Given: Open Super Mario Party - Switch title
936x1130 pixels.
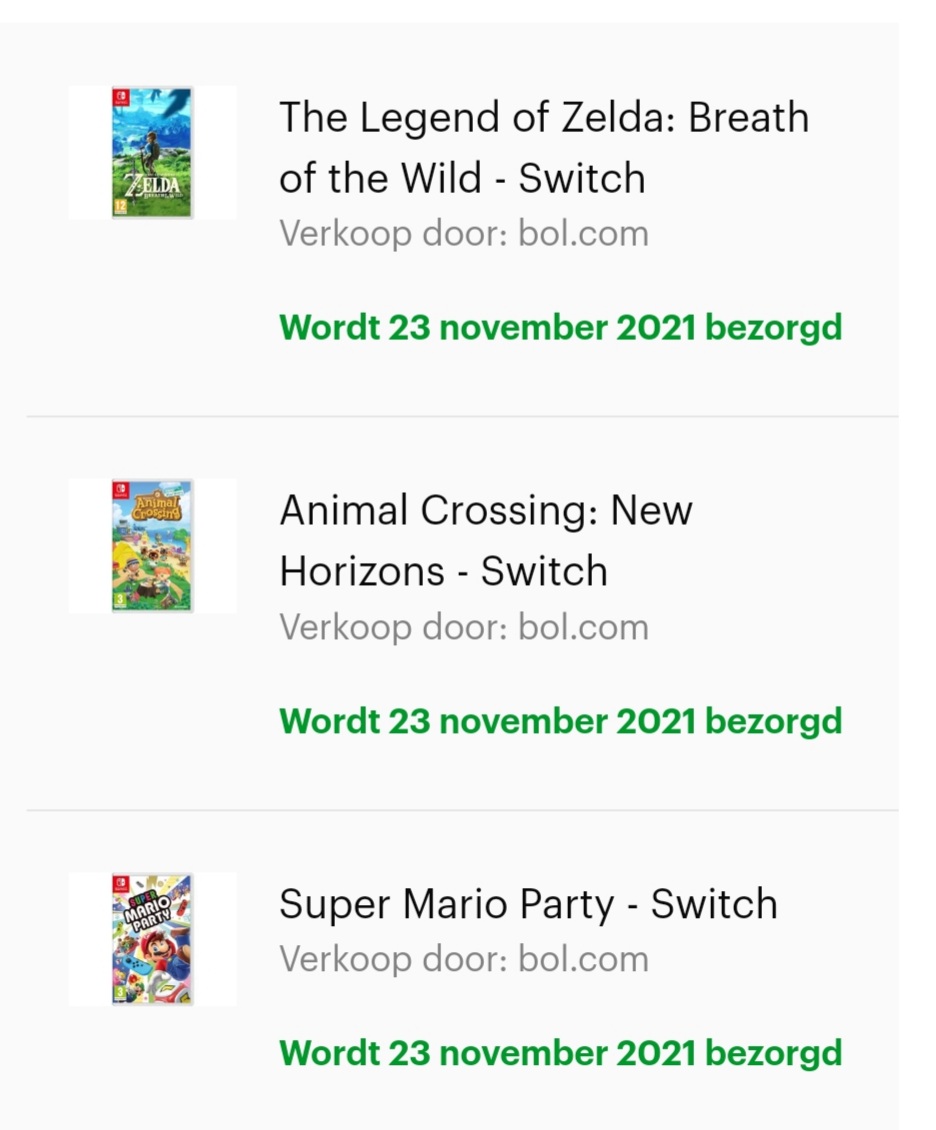Looking at the screenshot, I should pos(527,904).
